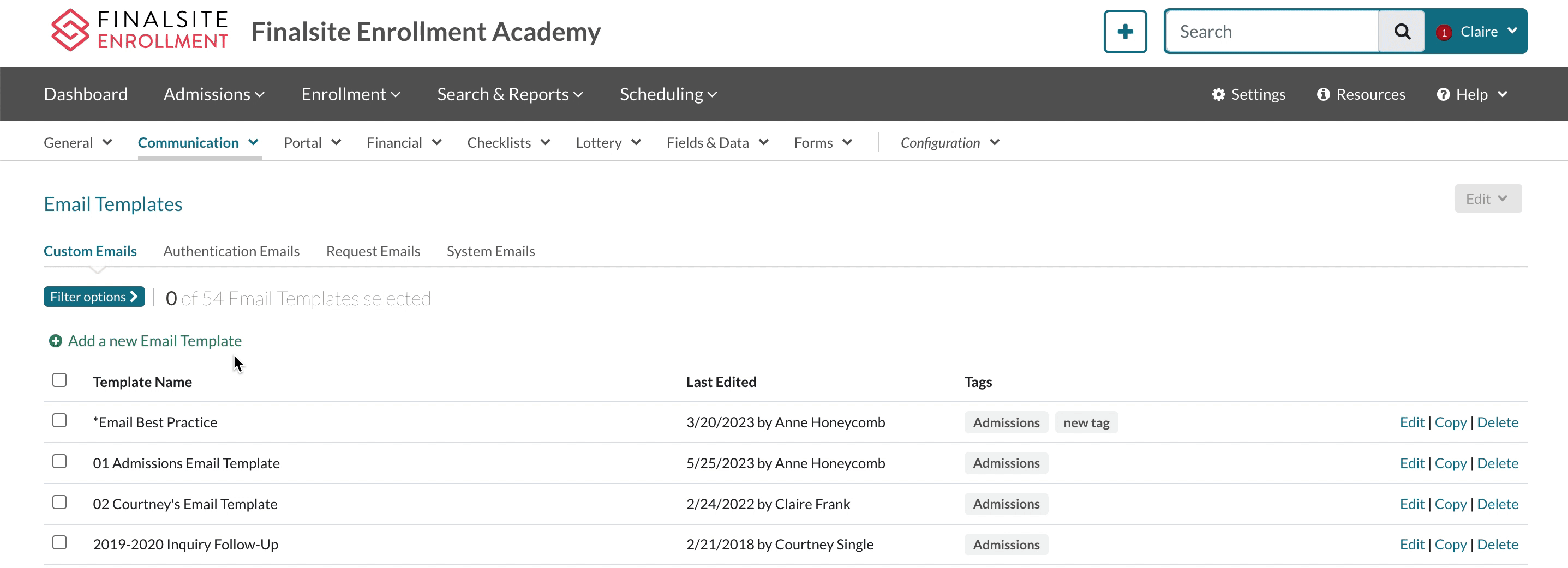Expand the Admissions dropdown menu
The image size is (1568, 568).
click(214, 94)
